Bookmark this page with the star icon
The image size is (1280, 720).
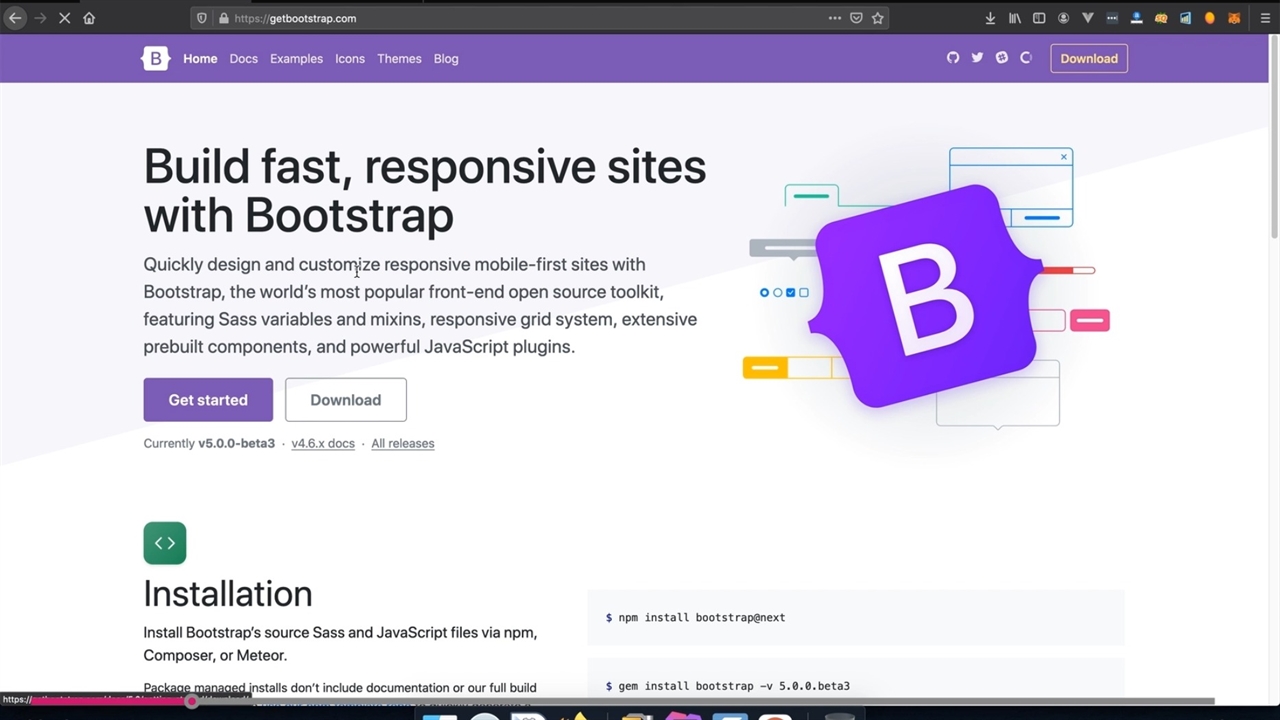click(877, 18)
